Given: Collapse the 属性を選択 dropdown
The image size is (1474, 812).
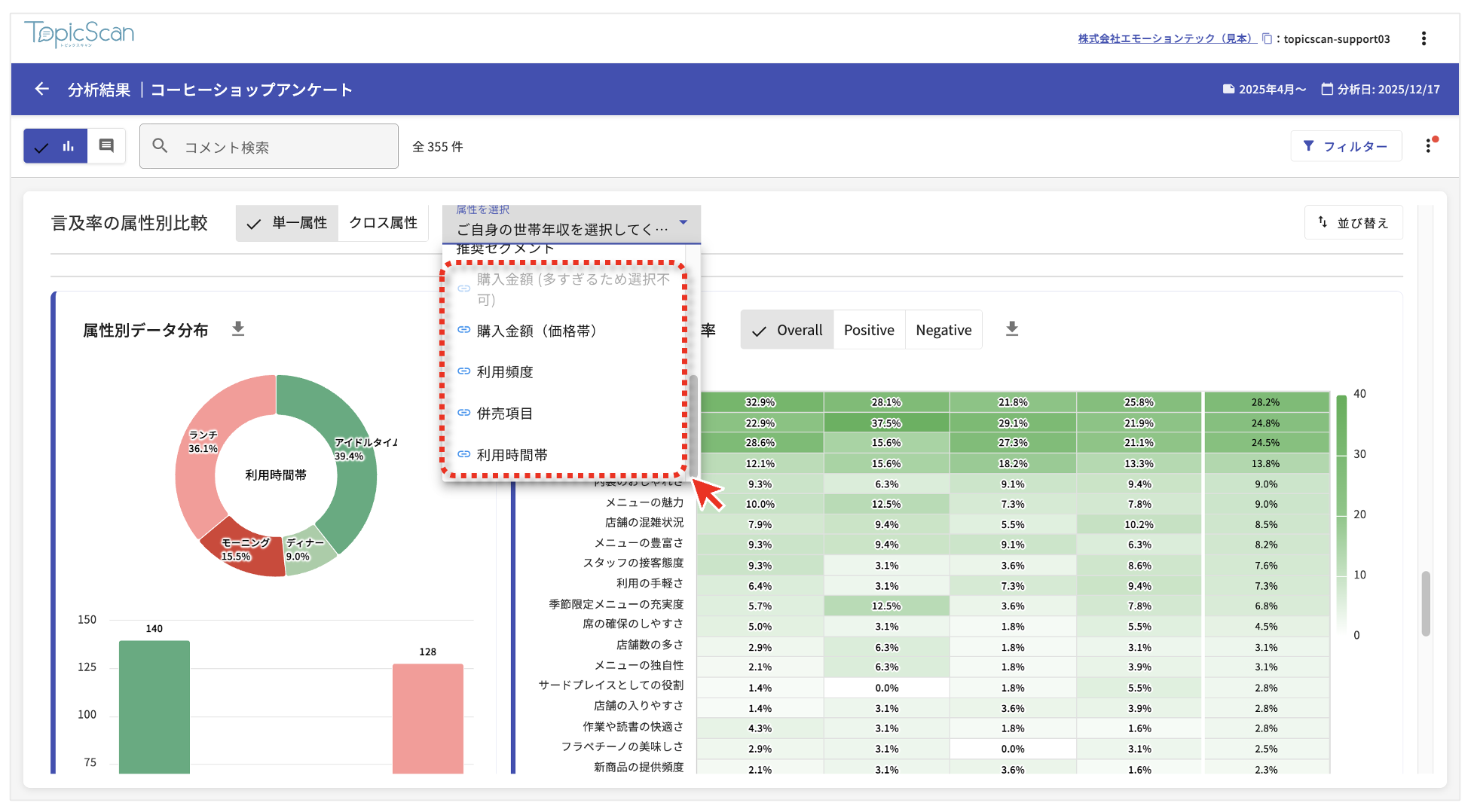Looking at the screenshot, I should click(x=683, y=222).
